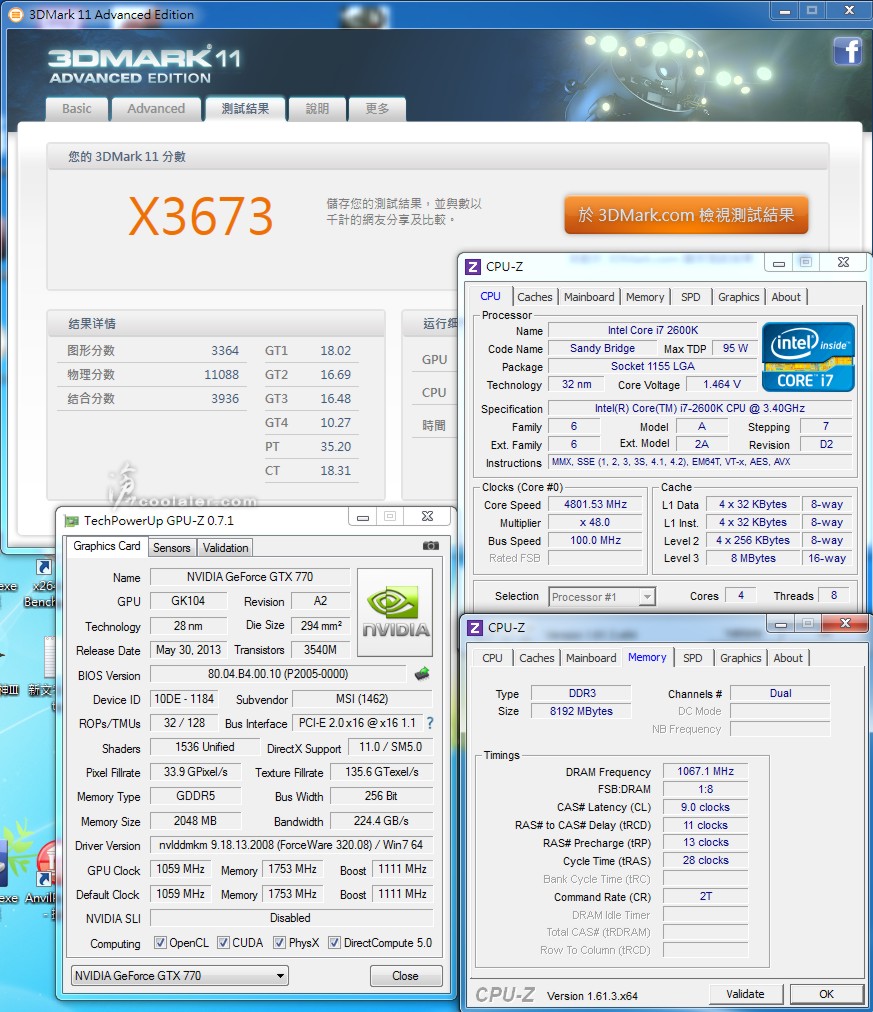Click the NVIDIA logo in GPU-Z
Image resolution: width=873 pixels, height=1012 pixels.
[395, 612]
